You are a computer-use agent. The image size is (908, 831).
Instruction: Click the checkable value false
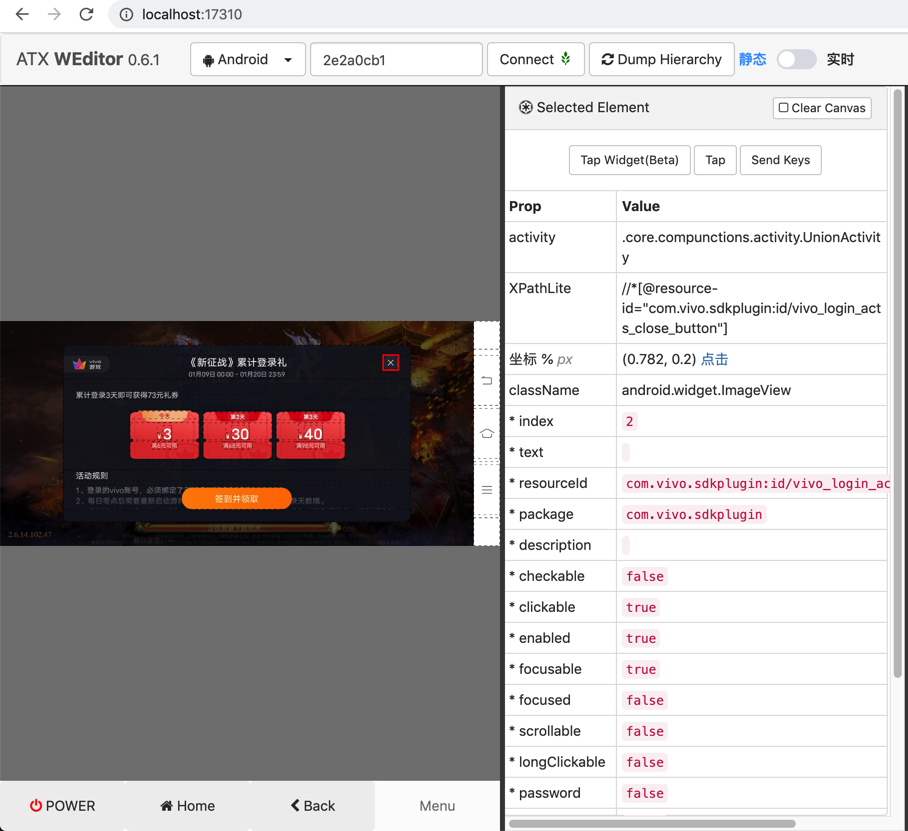[x=645, y=576]
